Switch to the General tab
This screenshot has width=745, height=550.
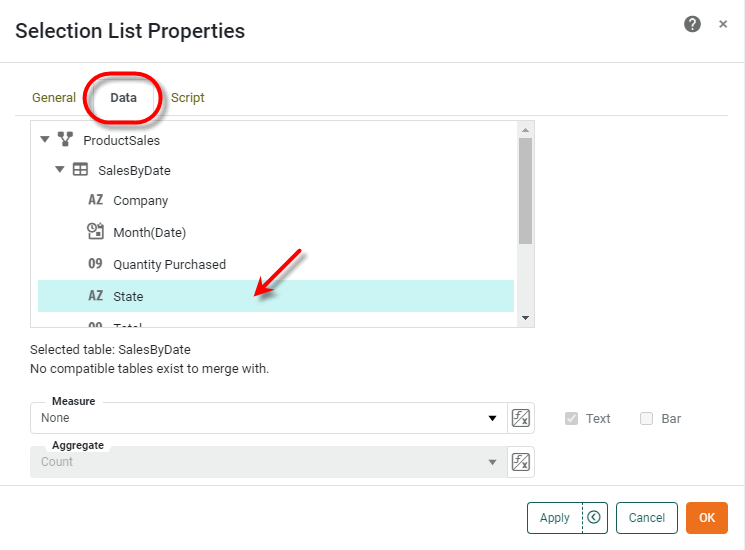(x=54, y=97)
